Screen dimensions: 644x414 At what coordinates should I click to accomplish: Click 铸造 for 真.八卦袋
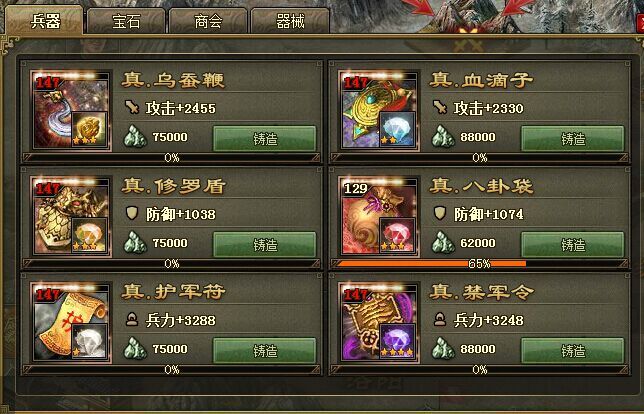(573, 245)
